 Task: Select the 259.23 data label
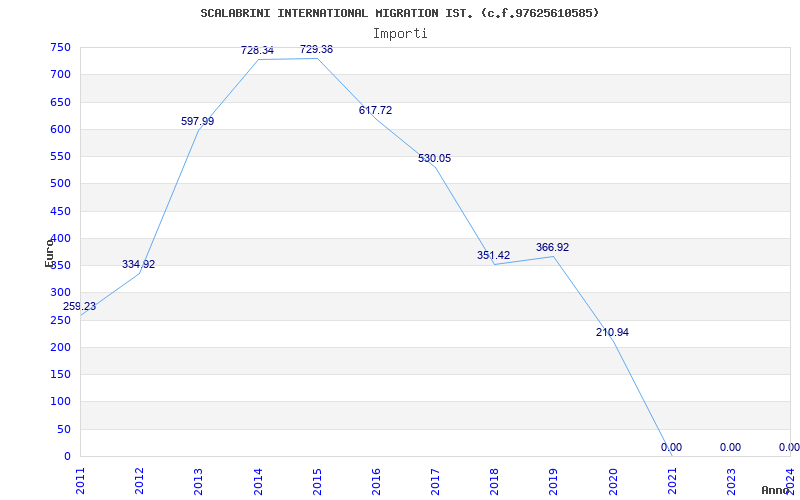click(79, 307)
